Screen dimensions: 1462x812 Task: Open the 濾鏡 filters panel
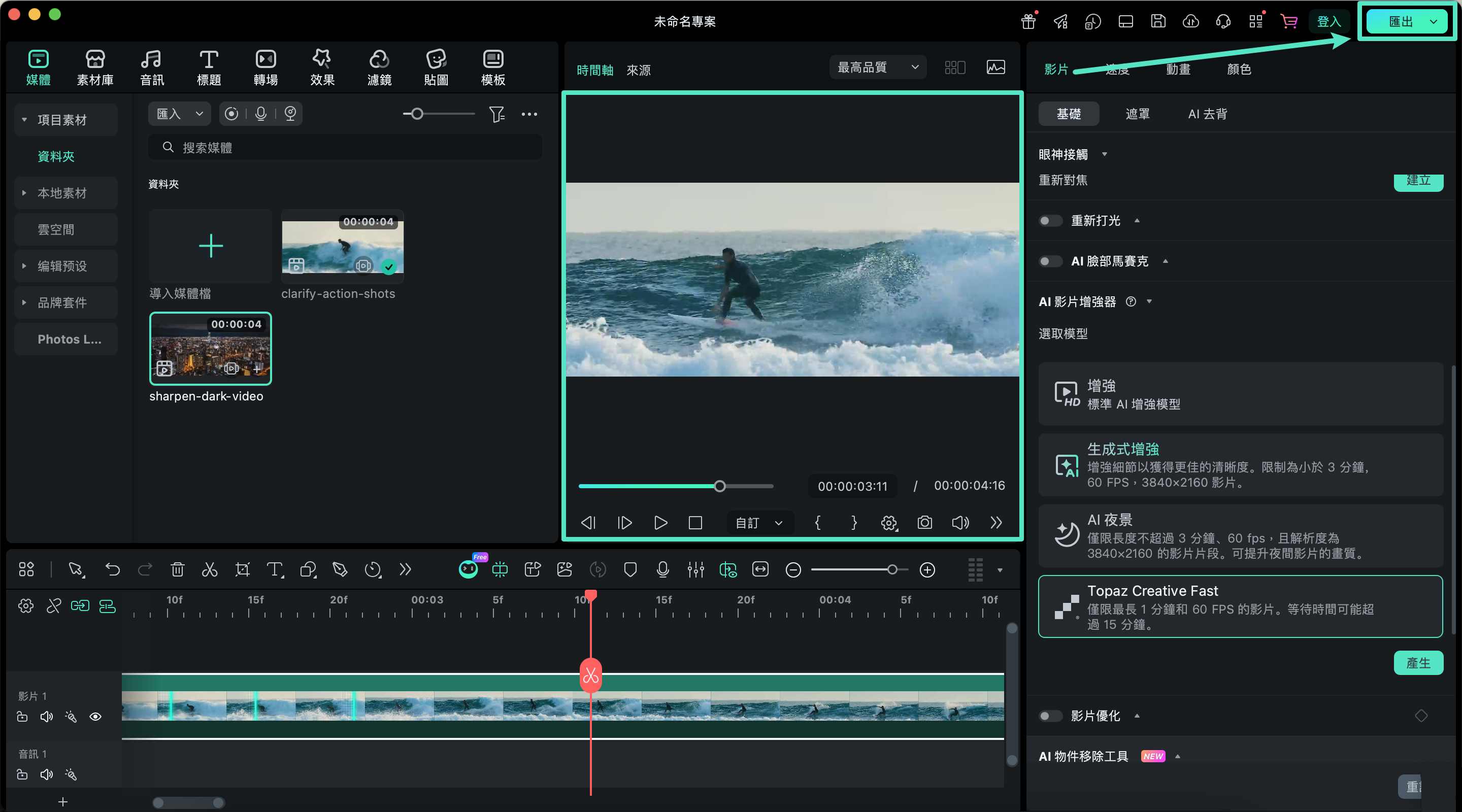click(x=379, y=67)
